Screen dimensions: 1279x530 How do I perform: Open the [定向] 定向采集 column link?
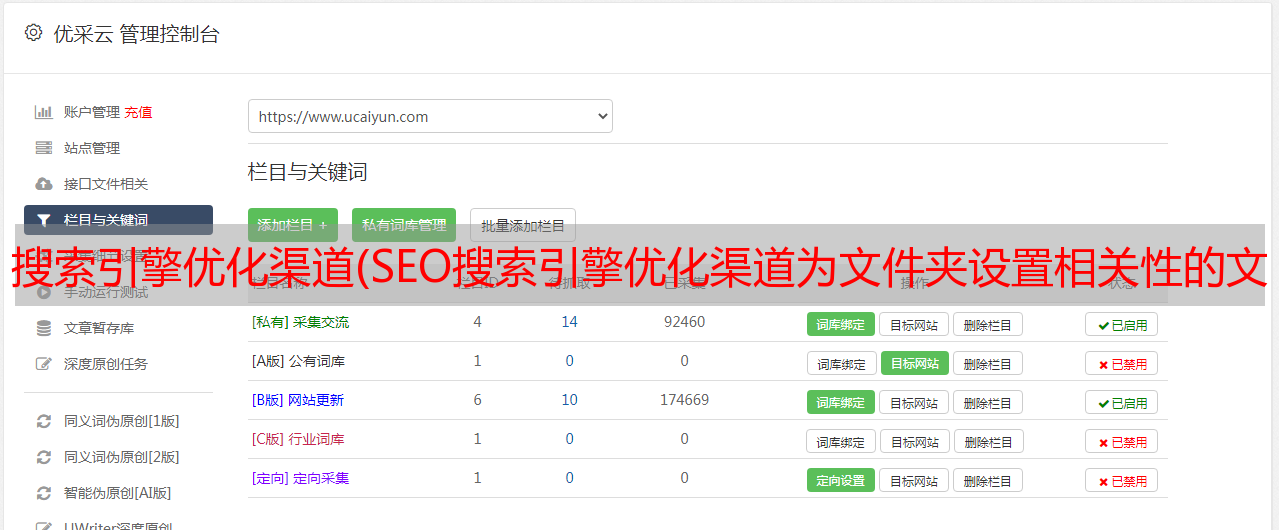click(x=300, y=478)
